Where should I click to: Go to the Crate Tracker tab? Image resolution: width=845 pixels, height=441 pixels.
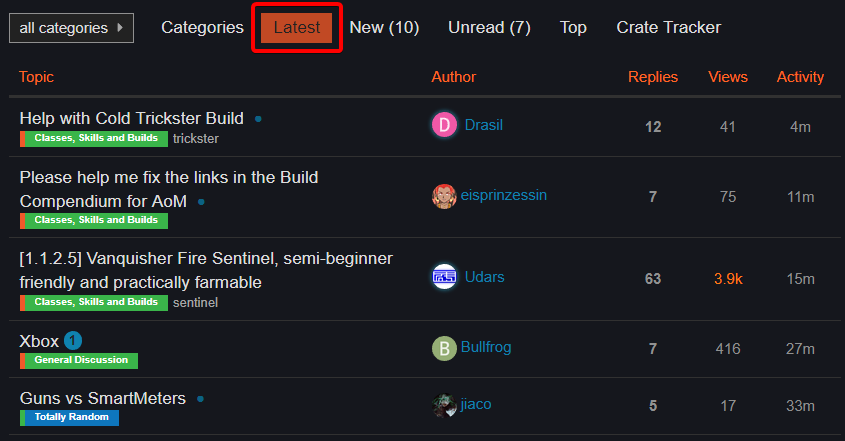pyautogui.click(x=668, y=27)
